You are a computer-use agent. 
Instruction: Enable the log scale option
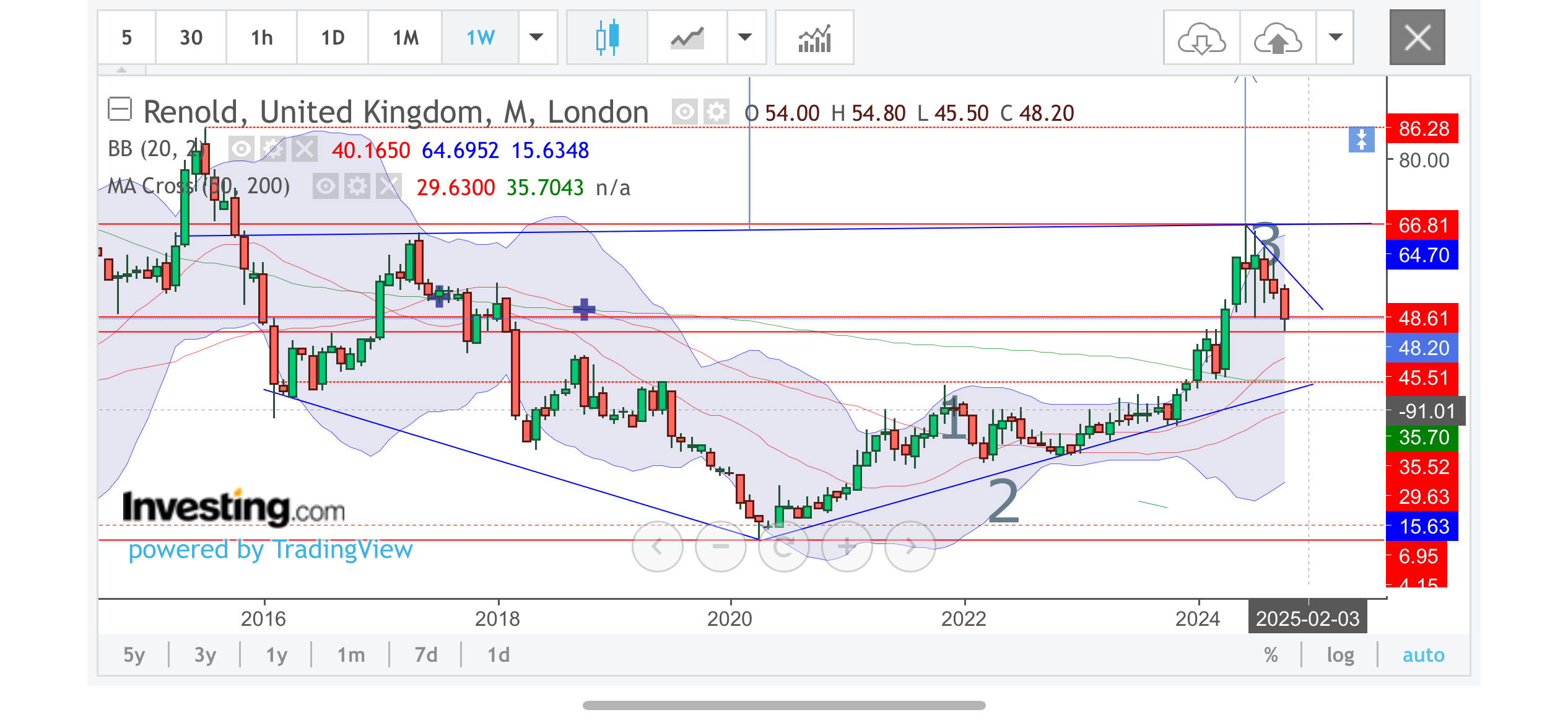click(x=1340, y=655)
